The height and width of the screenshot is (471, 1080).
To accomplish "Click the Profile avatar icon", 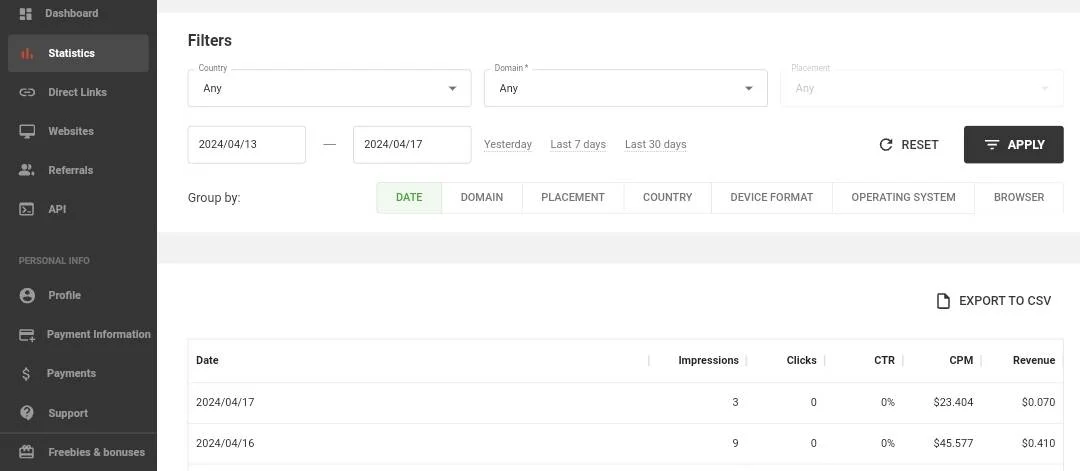I will [x=27, y=295].
